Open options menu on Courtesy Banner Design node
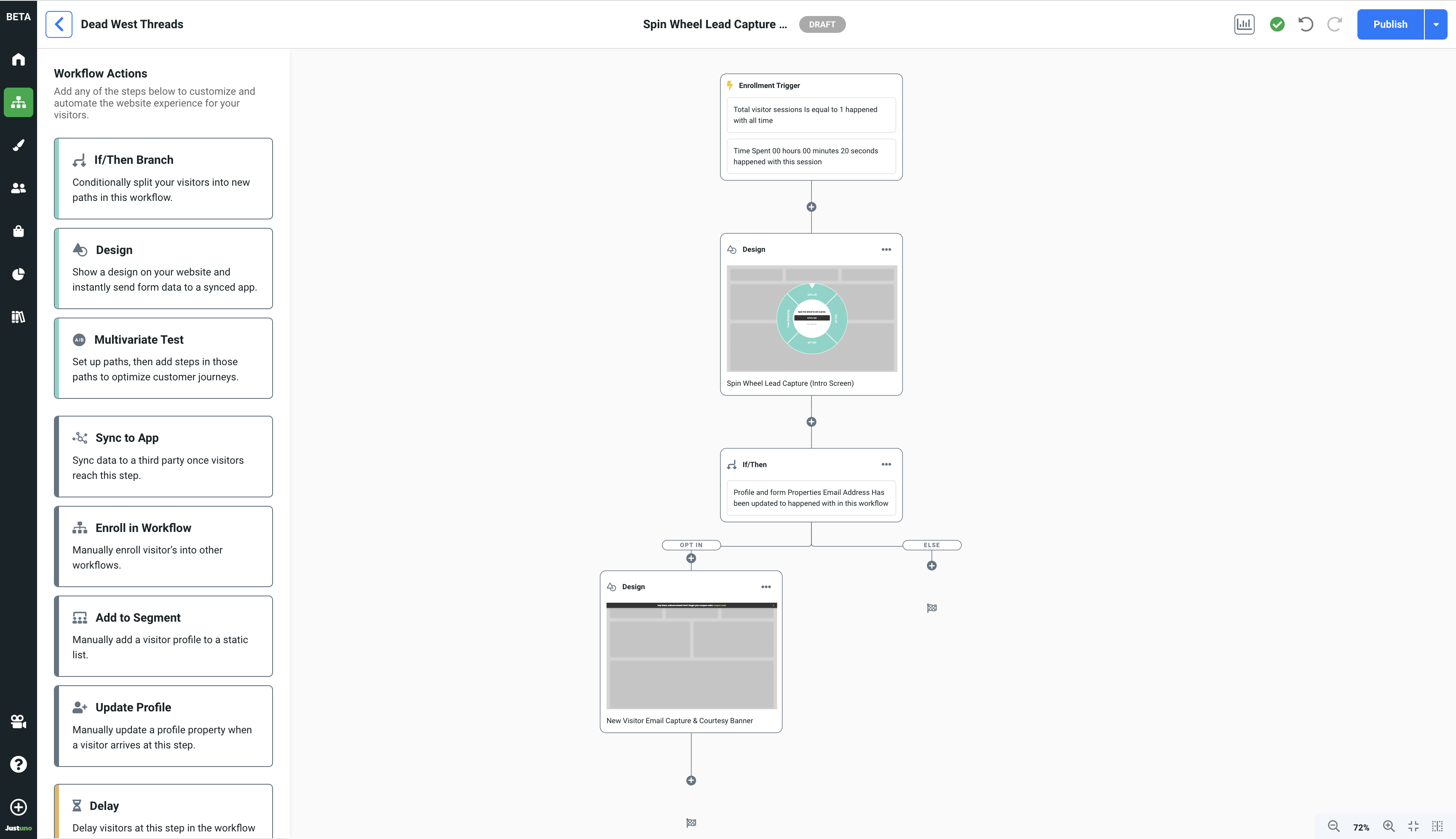 tap(765, 587)
